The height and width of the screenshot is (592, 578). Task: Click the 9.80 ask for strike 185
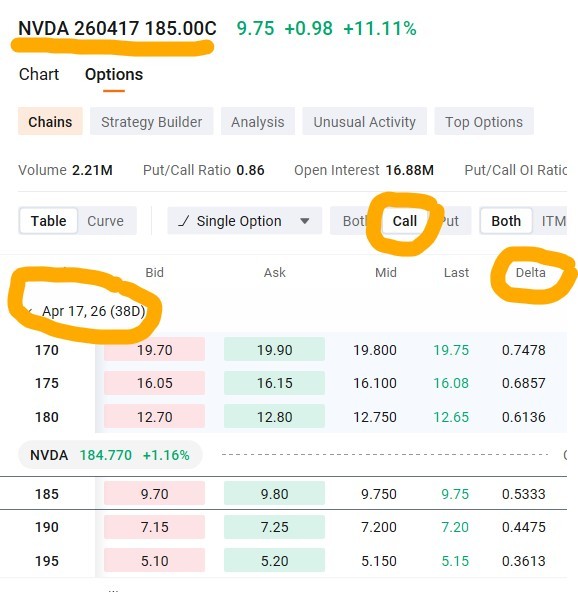point(274,493)
